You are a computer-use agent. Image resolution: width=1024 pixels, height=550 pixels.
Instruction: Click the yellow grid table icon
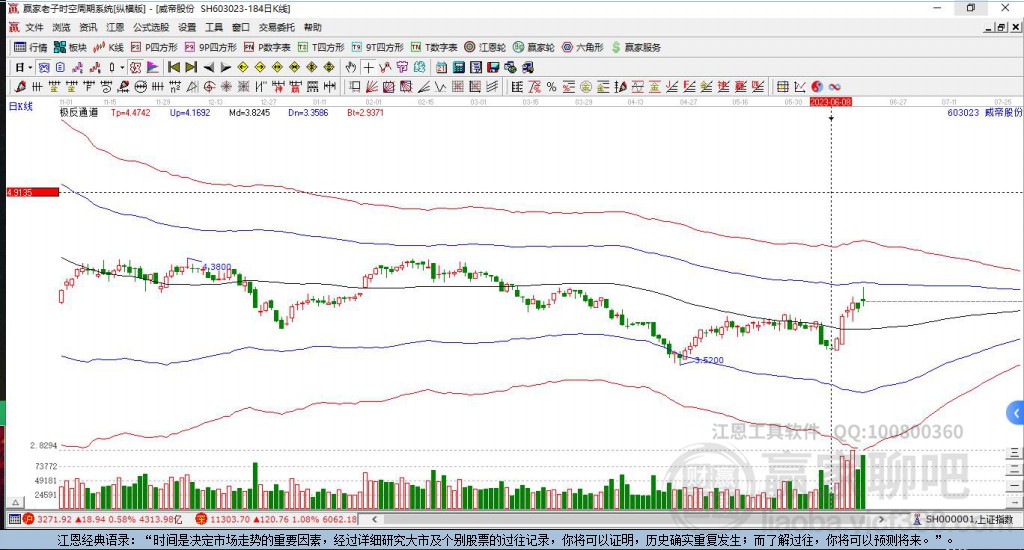(x=782, y=86)
